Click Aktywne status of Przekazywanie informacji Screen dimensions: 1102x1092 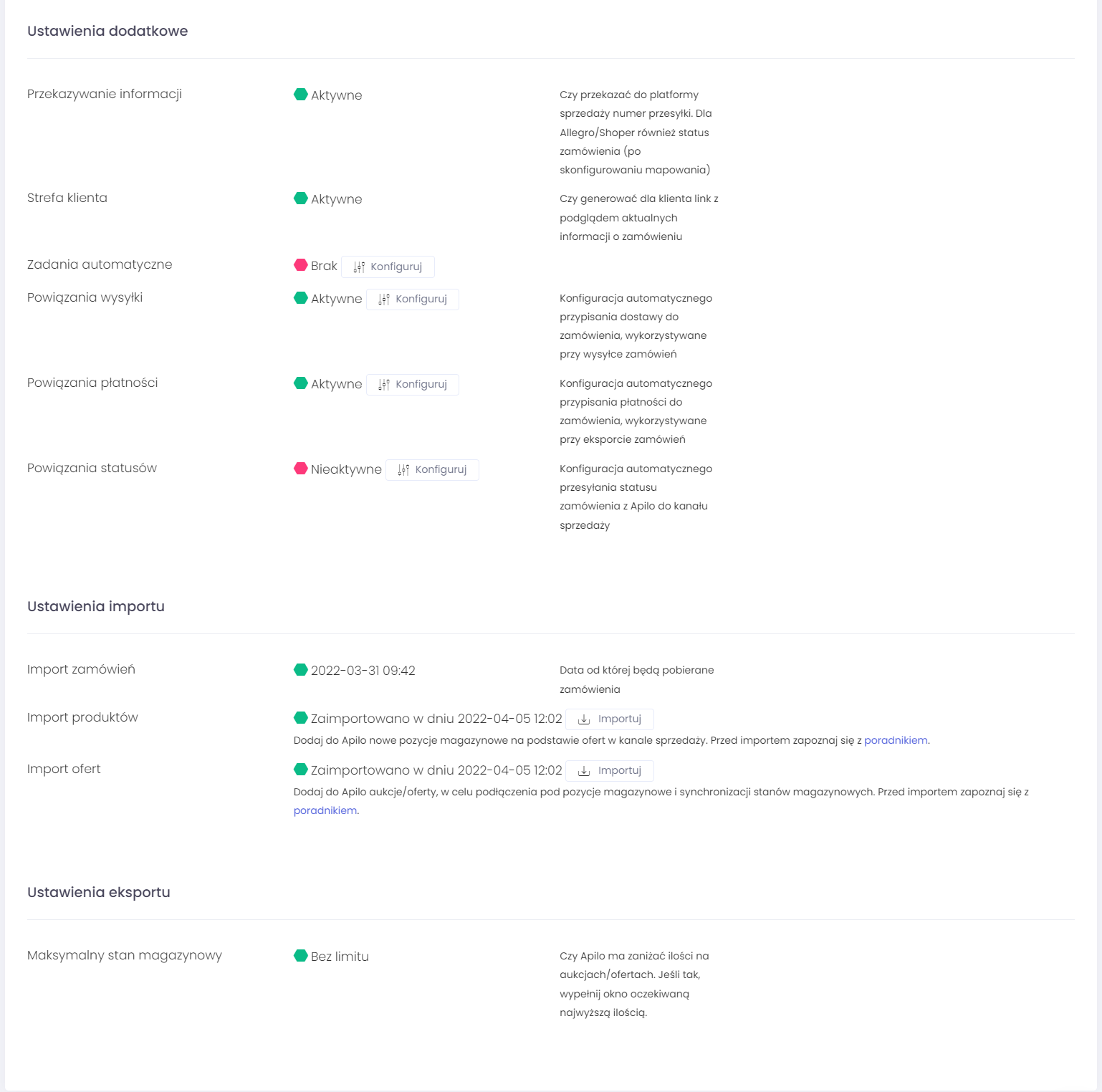coord(336,95)
